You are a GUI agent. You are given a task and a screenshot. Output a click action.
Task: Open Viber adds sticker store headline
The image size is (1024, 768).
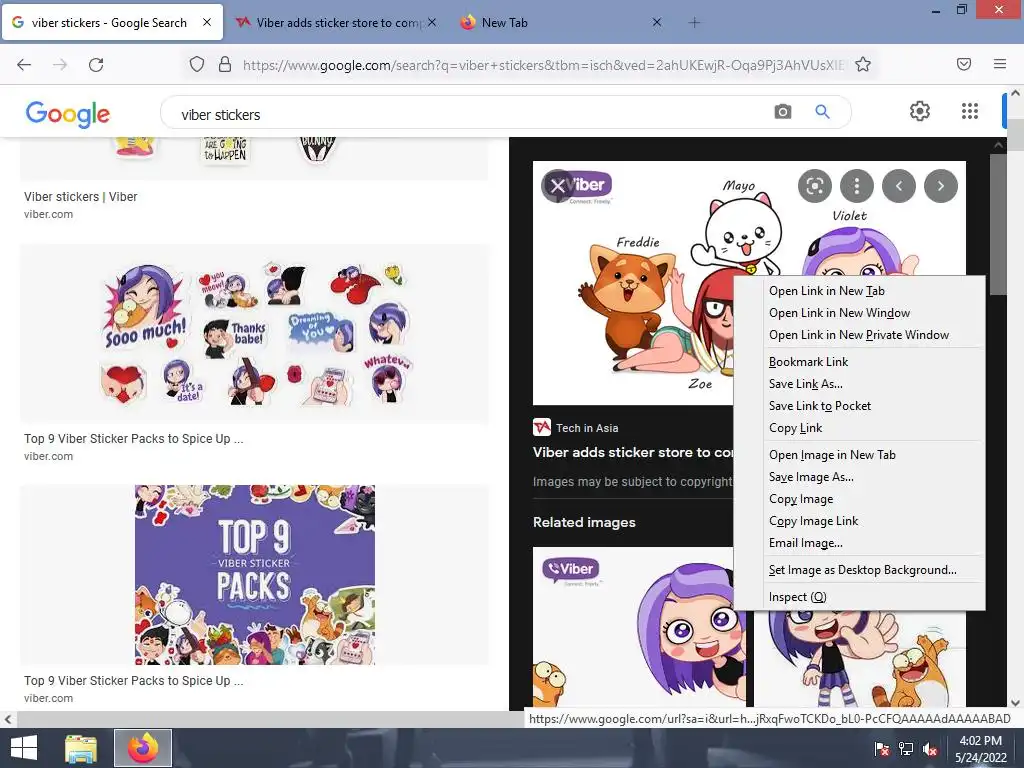click(x=633, y=452)
